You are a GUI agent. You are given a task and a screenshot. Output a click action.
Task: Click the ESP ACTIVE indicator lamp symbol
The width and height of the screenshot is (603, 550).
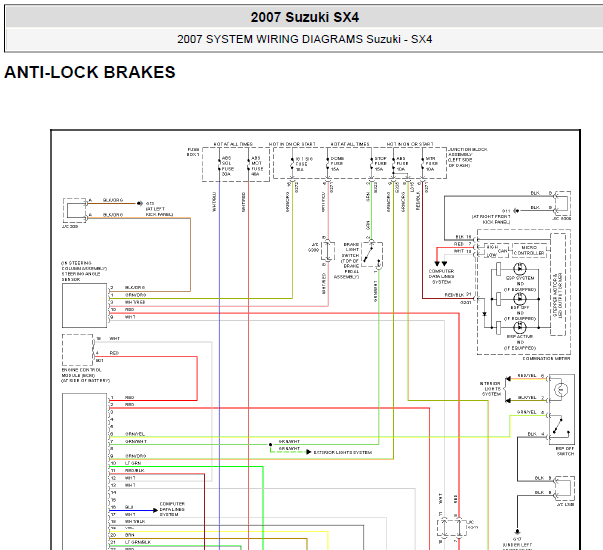[x=520, y=328]
